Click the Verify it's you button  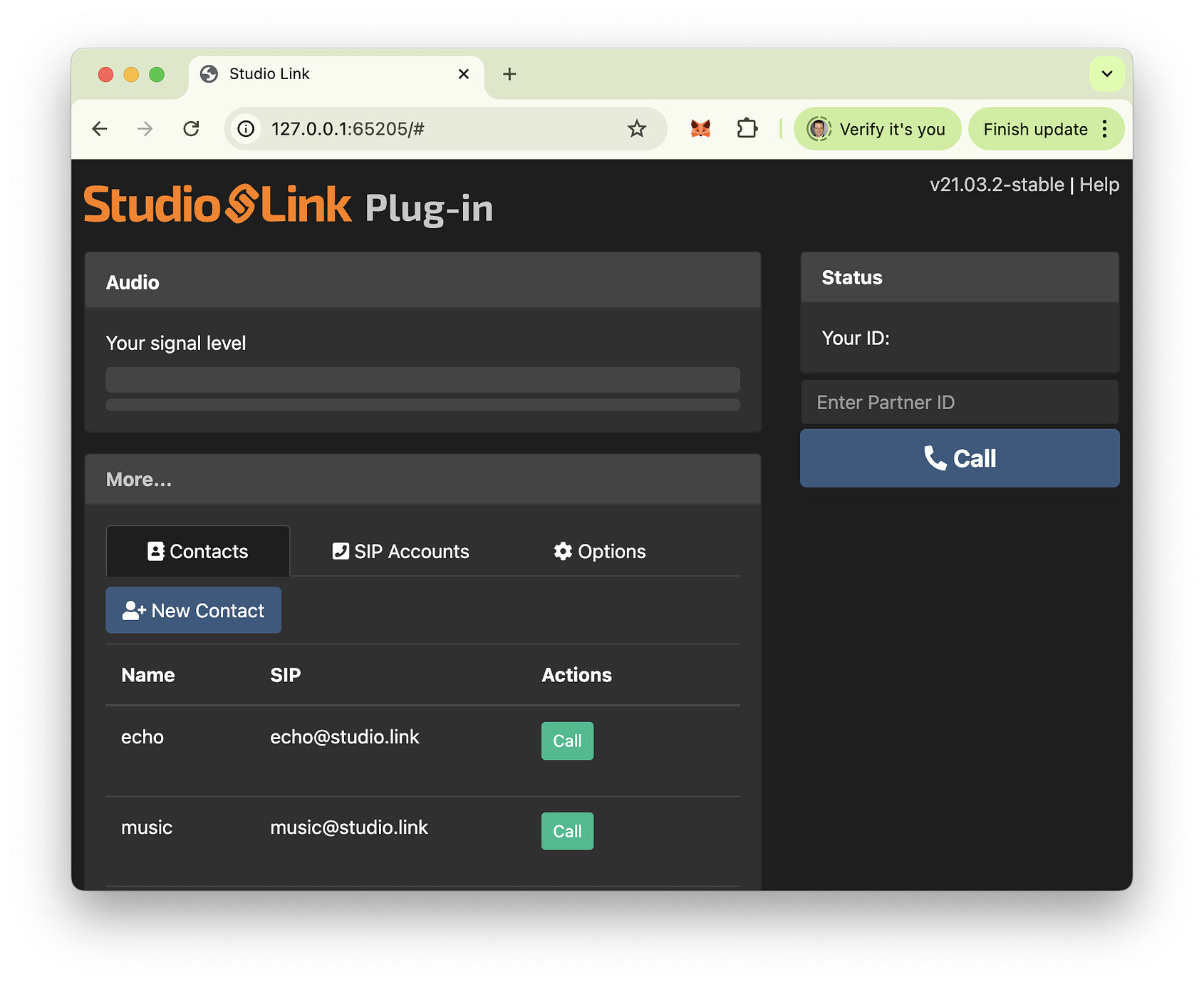point(878,129)
